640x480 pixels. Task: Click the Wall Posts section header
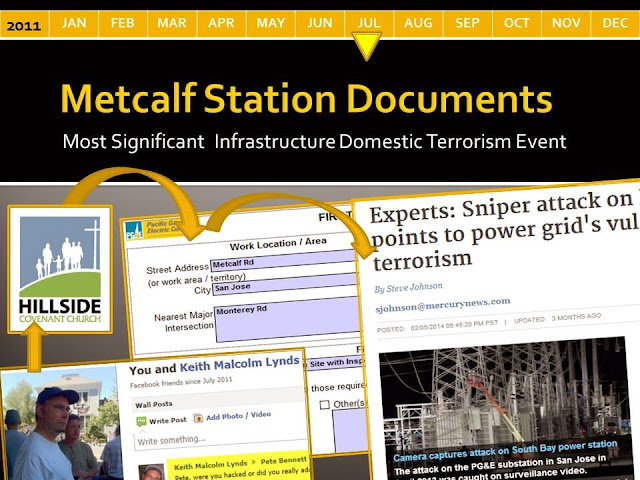(153, 404)
